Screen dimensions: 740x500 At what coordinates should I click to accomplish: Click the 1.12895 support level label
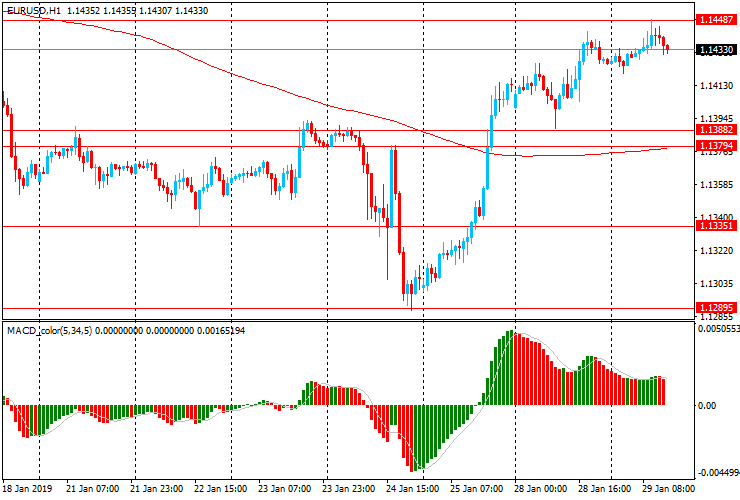(x=716, y=308)
